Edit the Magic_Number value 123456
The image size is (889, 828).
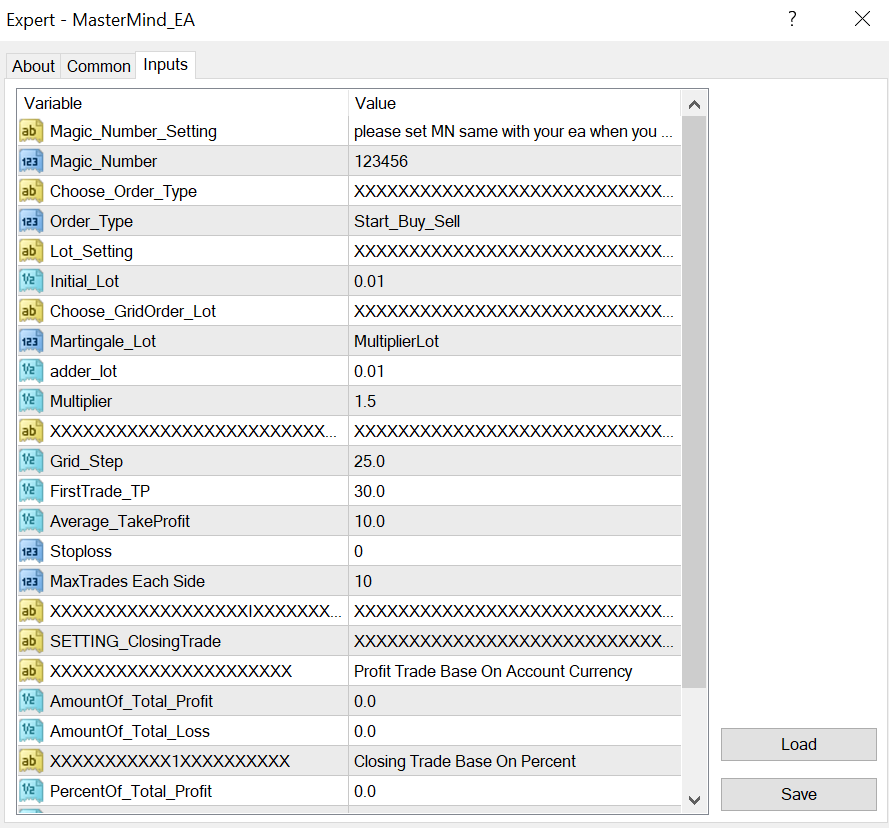514,161
